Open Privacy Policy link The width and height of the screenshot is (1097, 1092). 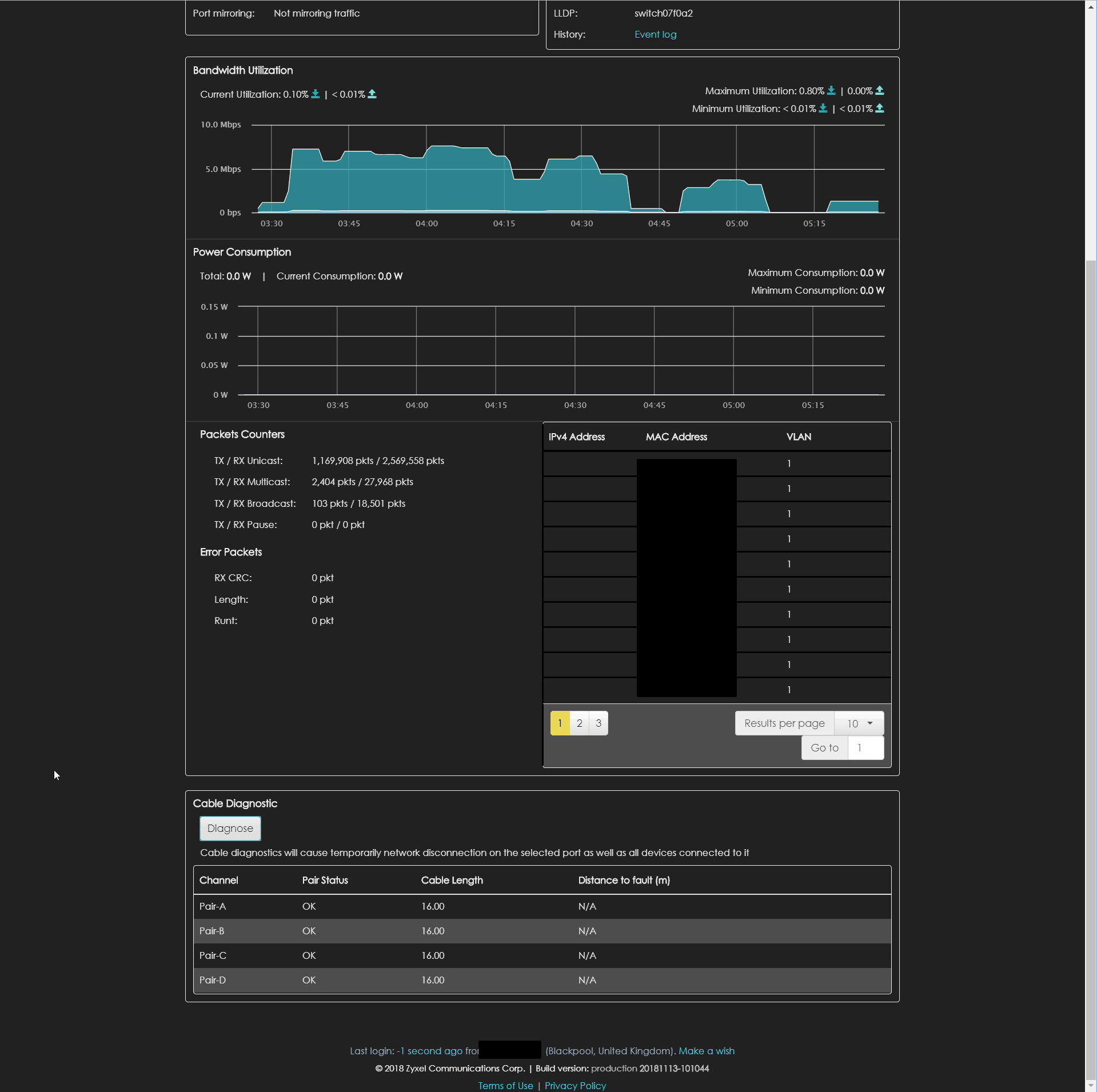pyautogui.click(x=575, y=1086)
